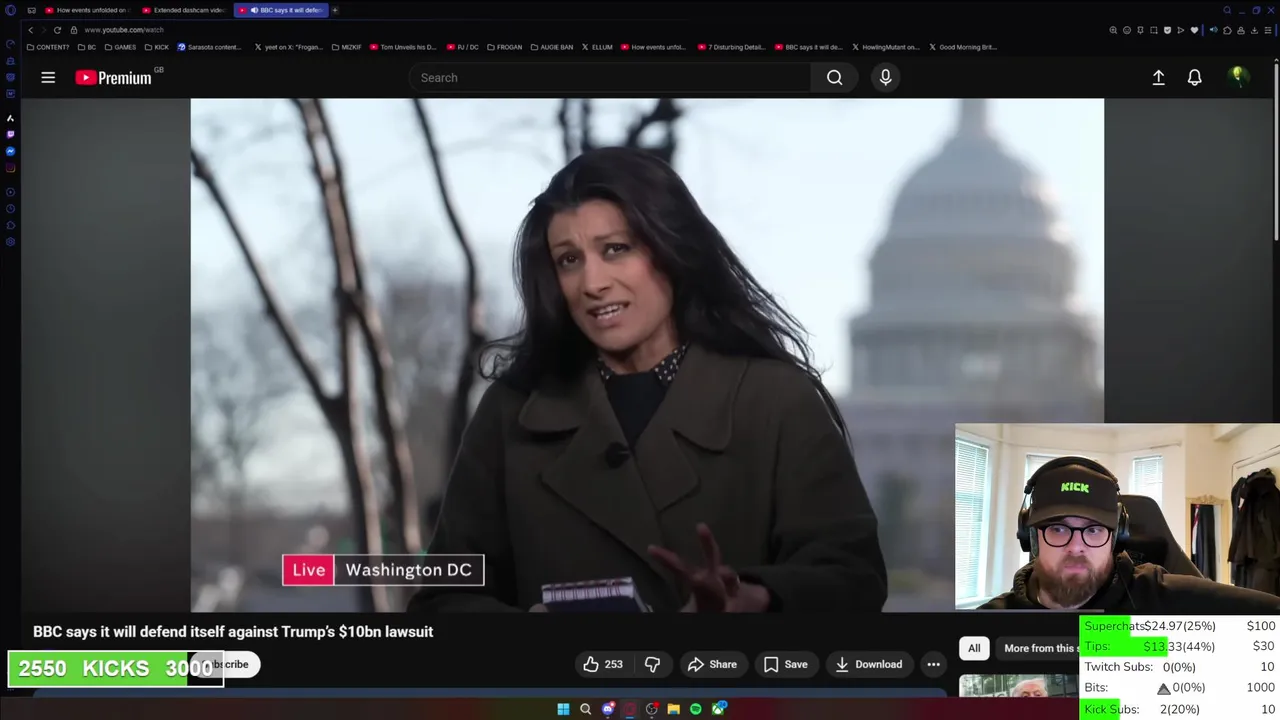The image size is (1280, 720).
Task: Go back in browser history
Action: [30, 30]
